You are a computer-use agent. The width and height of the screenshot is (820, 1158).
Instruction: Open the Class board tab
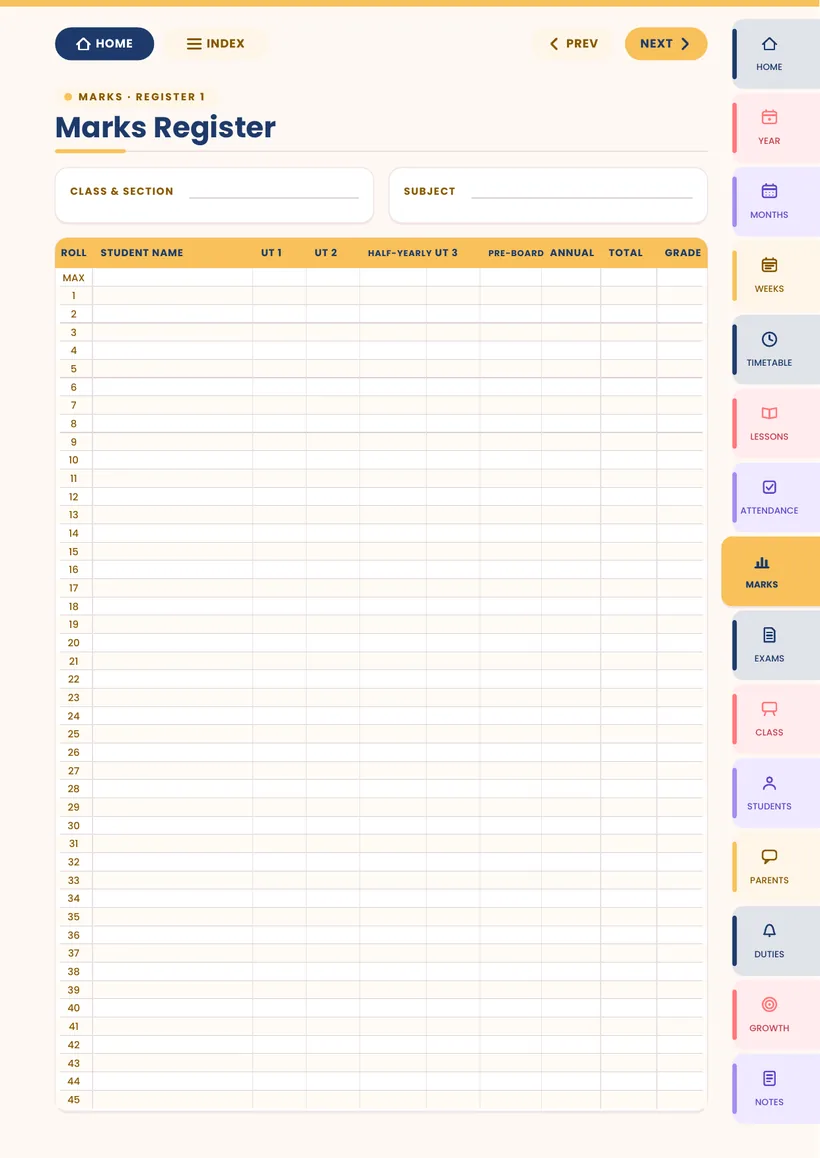[776, 719]
